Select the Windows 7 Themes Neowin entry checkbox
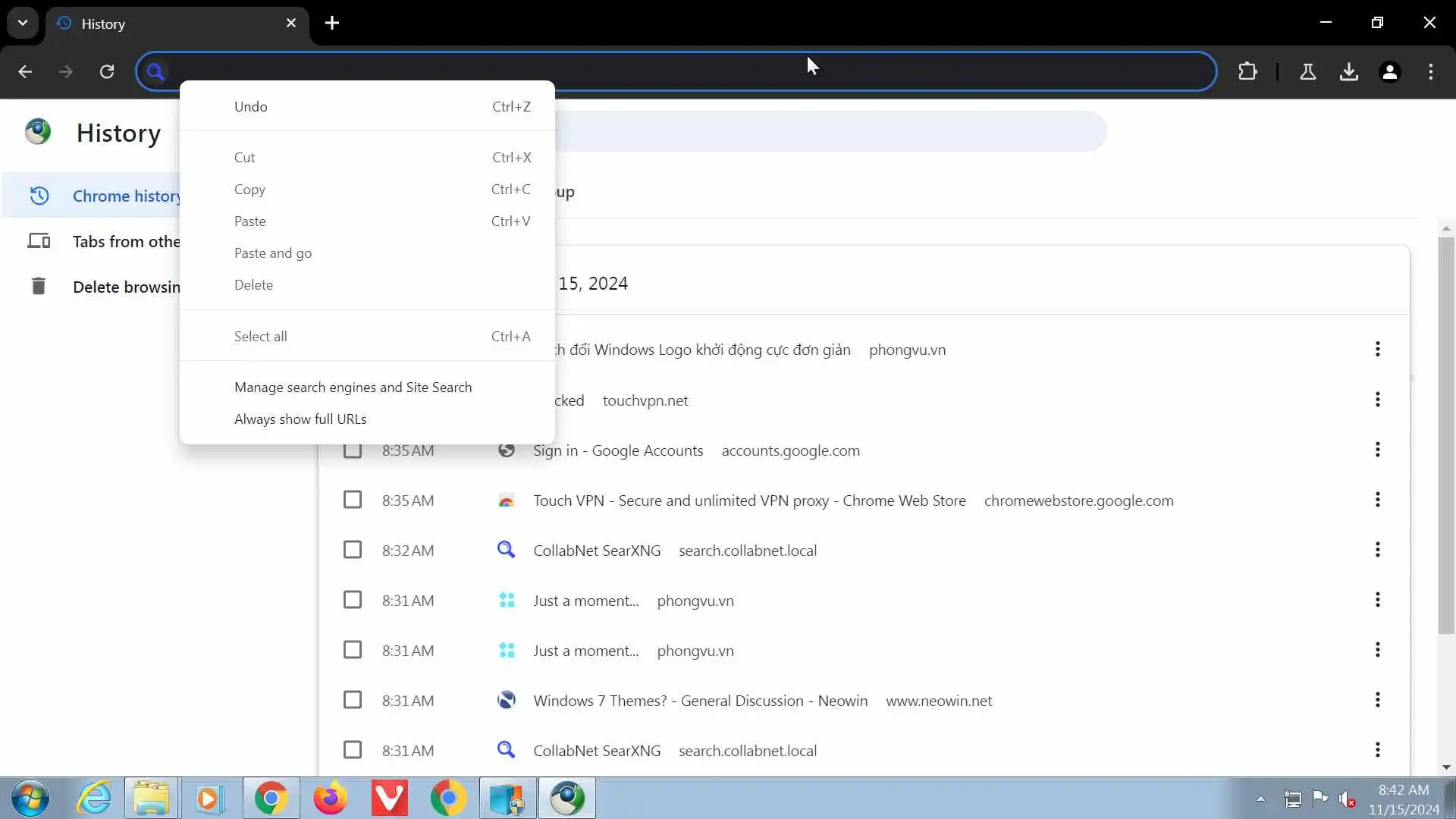1456x819 pixels. (352, 700)
